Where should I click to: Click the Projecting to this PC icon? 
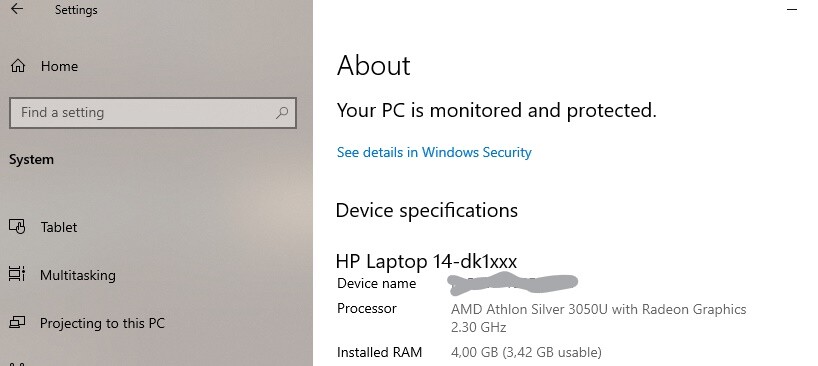[17, 323]
